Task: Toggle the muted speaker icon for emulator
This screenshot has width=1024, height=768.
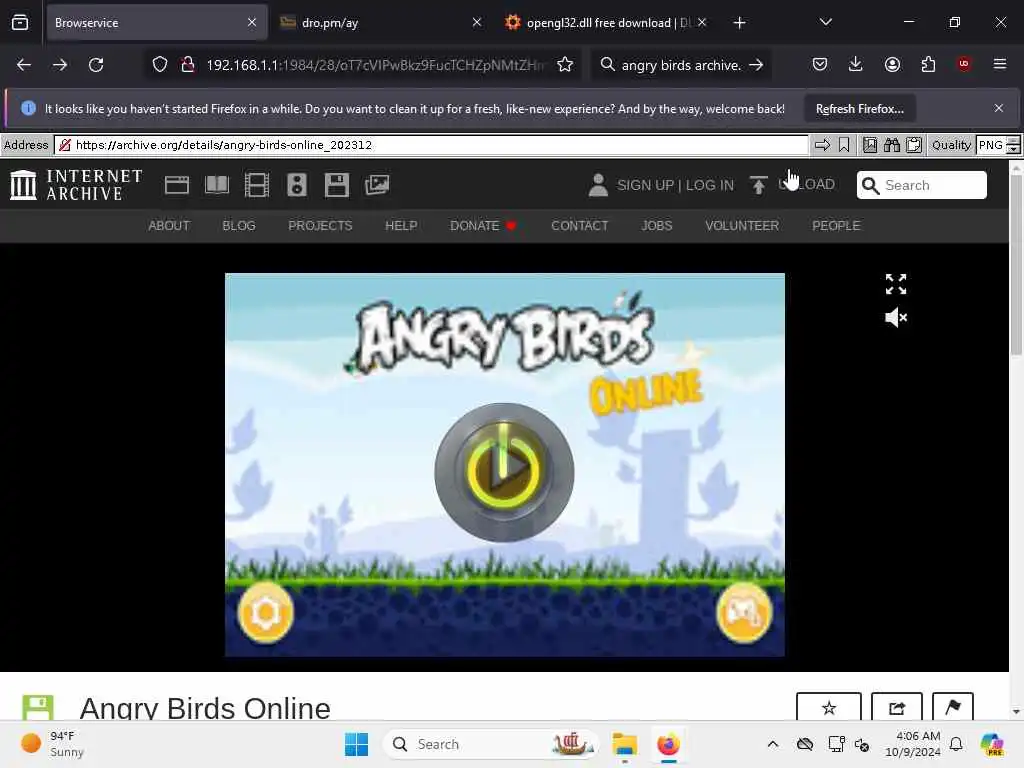Action: click(x=896, y=318)
